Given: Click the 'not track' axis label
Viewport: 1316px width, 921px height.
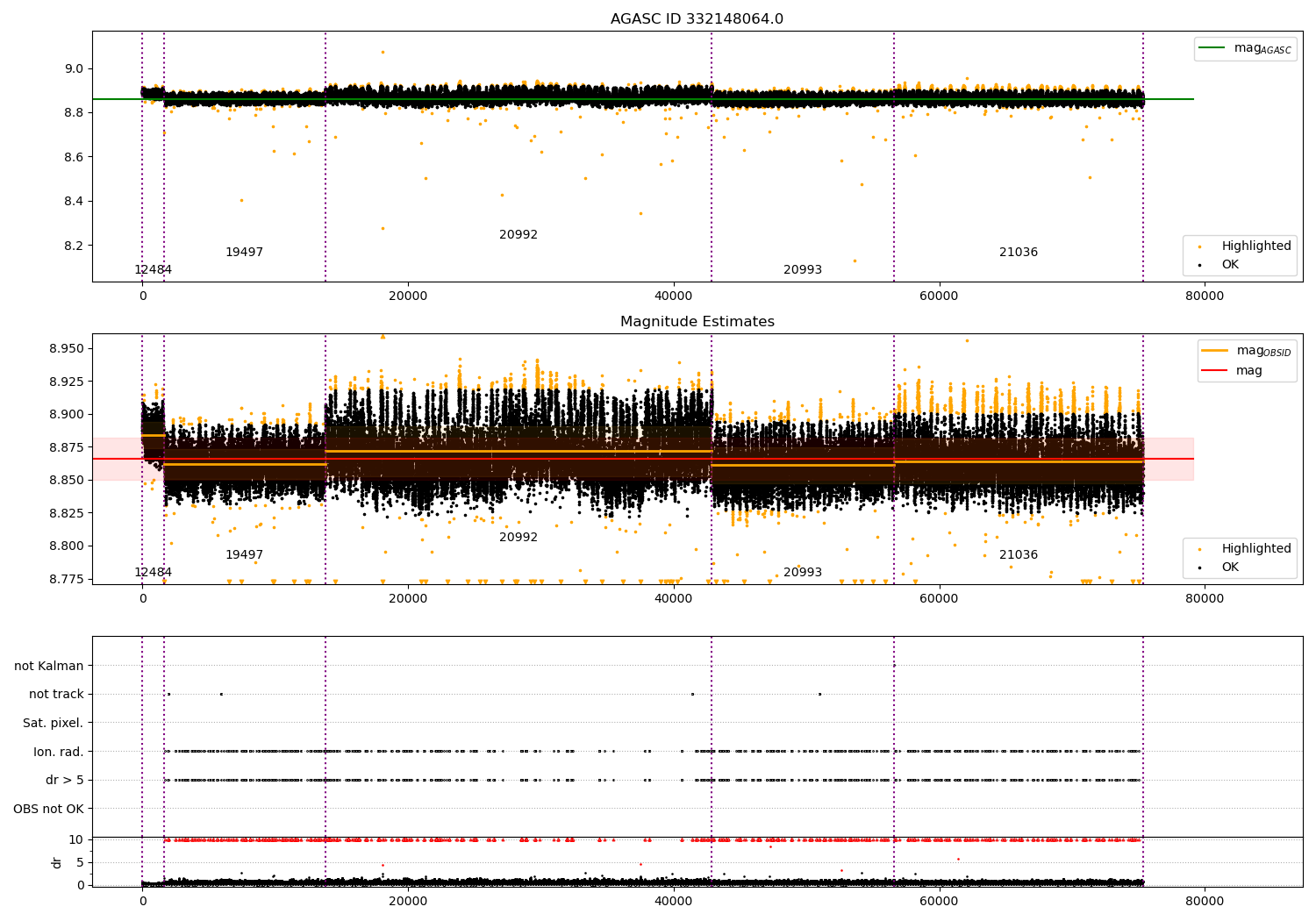Looking at the screenshot, I should point(56,694).
